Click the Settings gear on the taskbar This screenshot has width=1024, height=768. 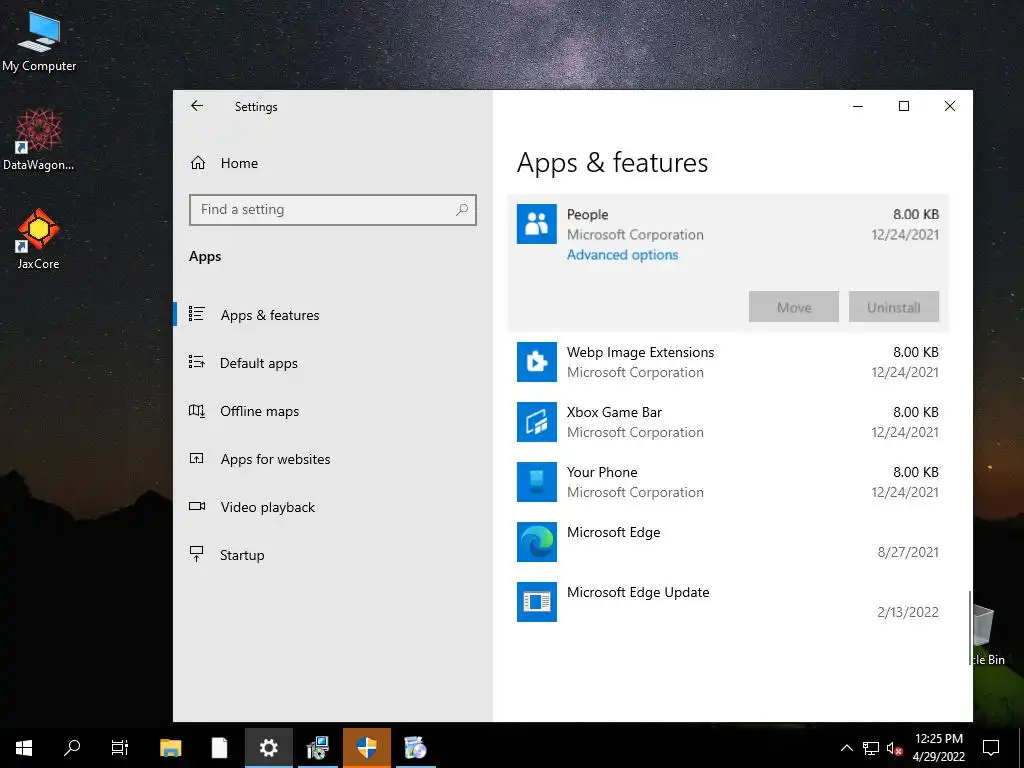[x=268, y=748]
